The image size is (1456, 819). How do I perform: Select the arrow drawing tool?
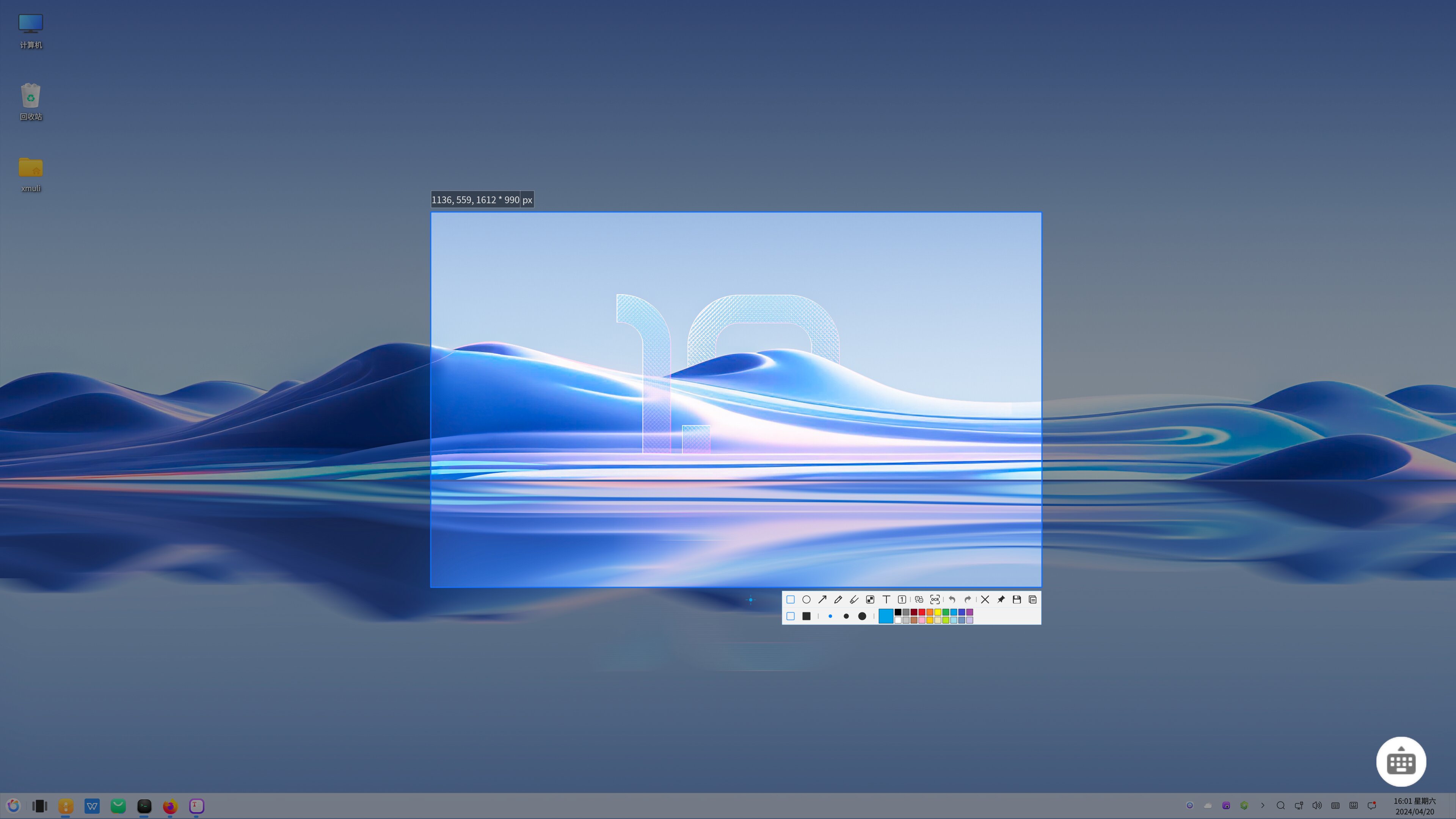pos(822,600)
